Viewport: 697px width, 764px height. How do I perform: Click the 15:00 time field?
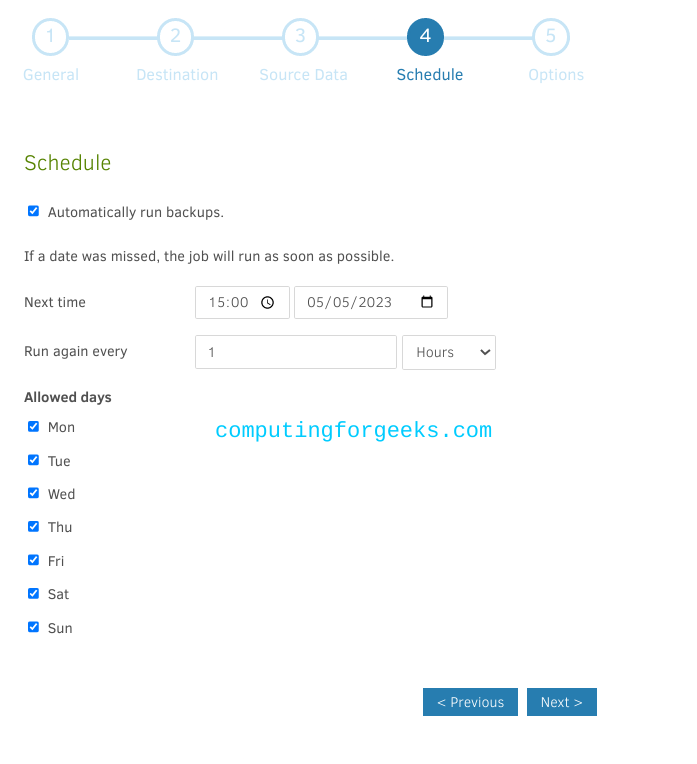click(x=242, y=303)
